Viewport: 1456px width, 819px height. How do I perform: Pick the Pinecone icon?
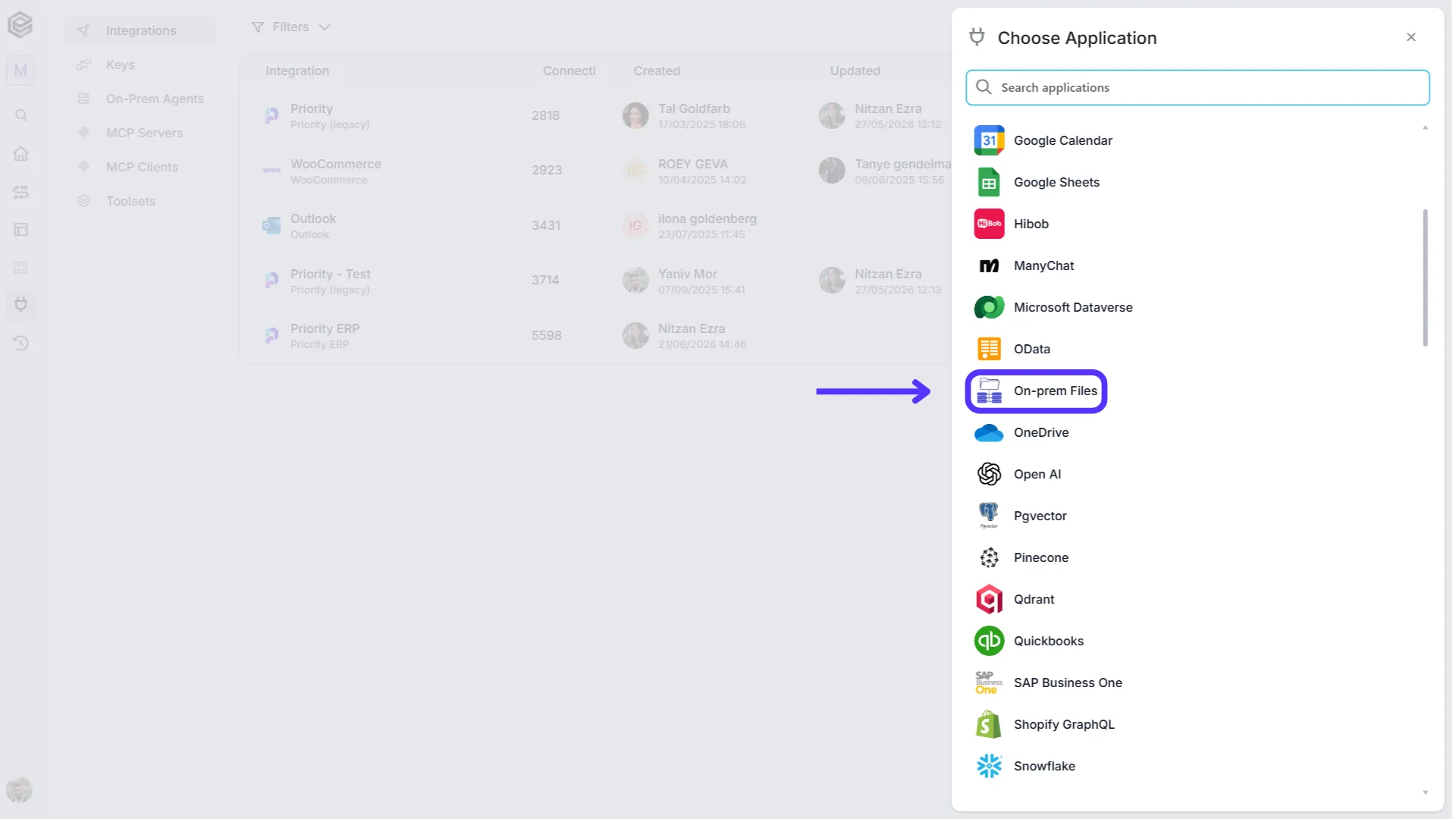(989, 557)
